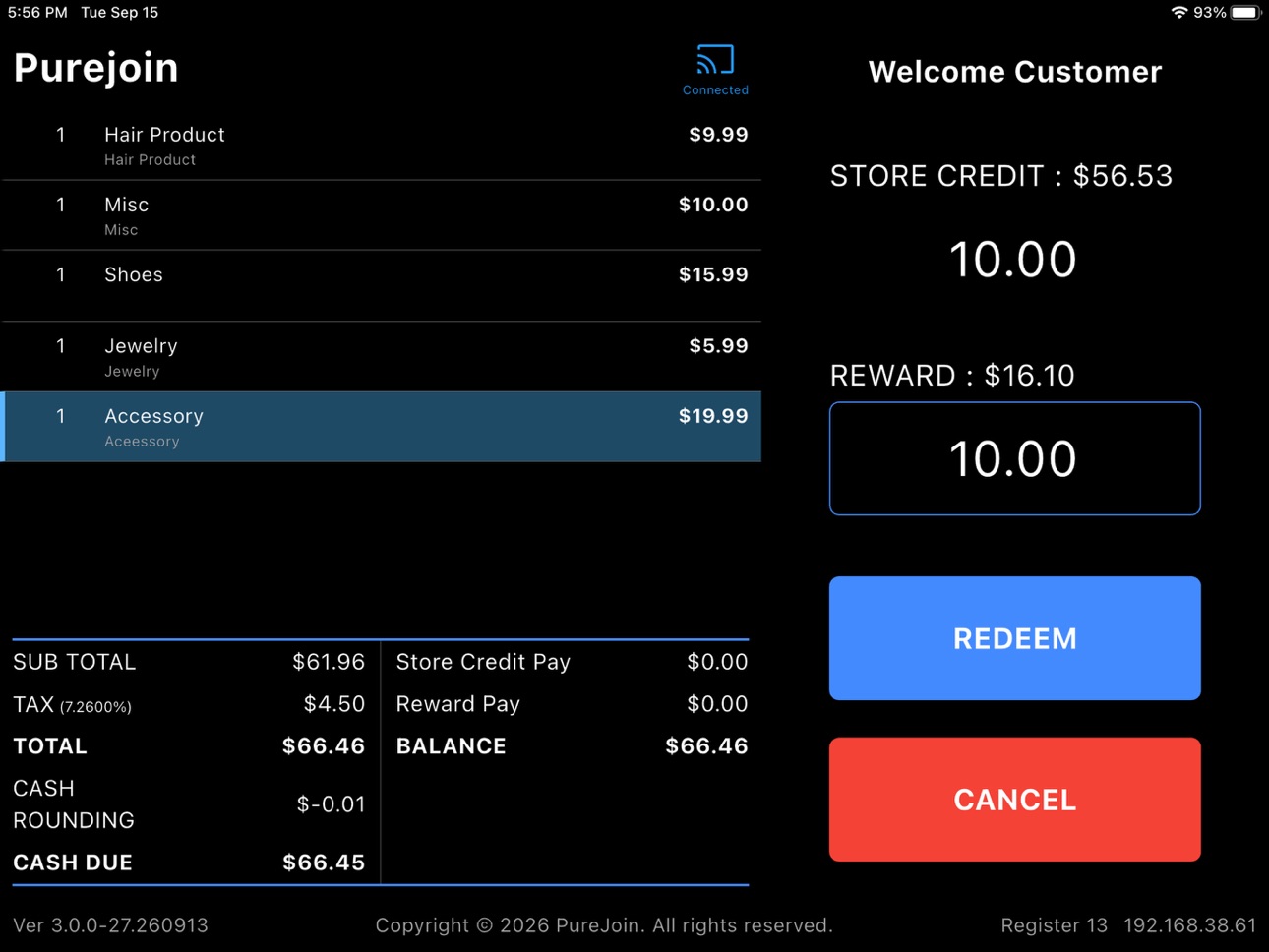Click the Welcome Customer heading
Viewport: 1269px width, 952px height.
tap(1014, 72)
